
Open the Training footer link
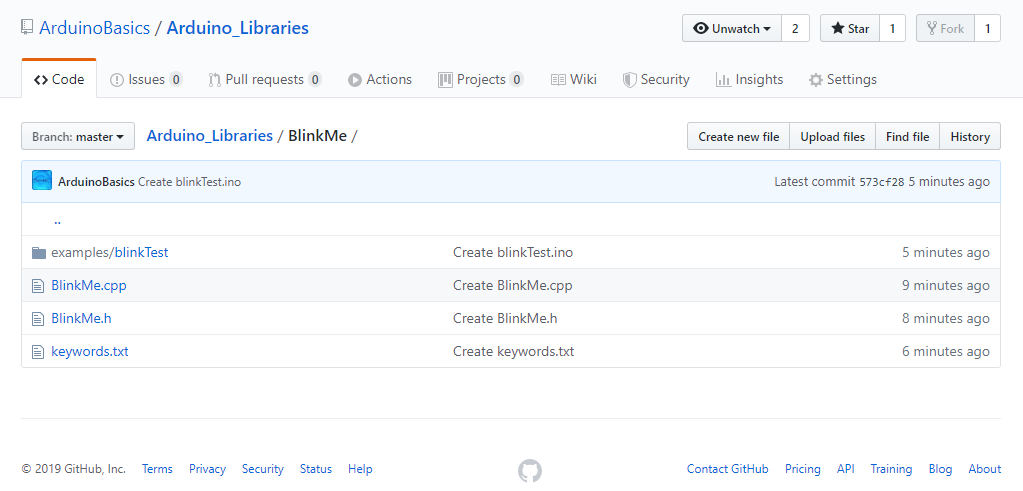pyautogui.click(x=891, y=469)
